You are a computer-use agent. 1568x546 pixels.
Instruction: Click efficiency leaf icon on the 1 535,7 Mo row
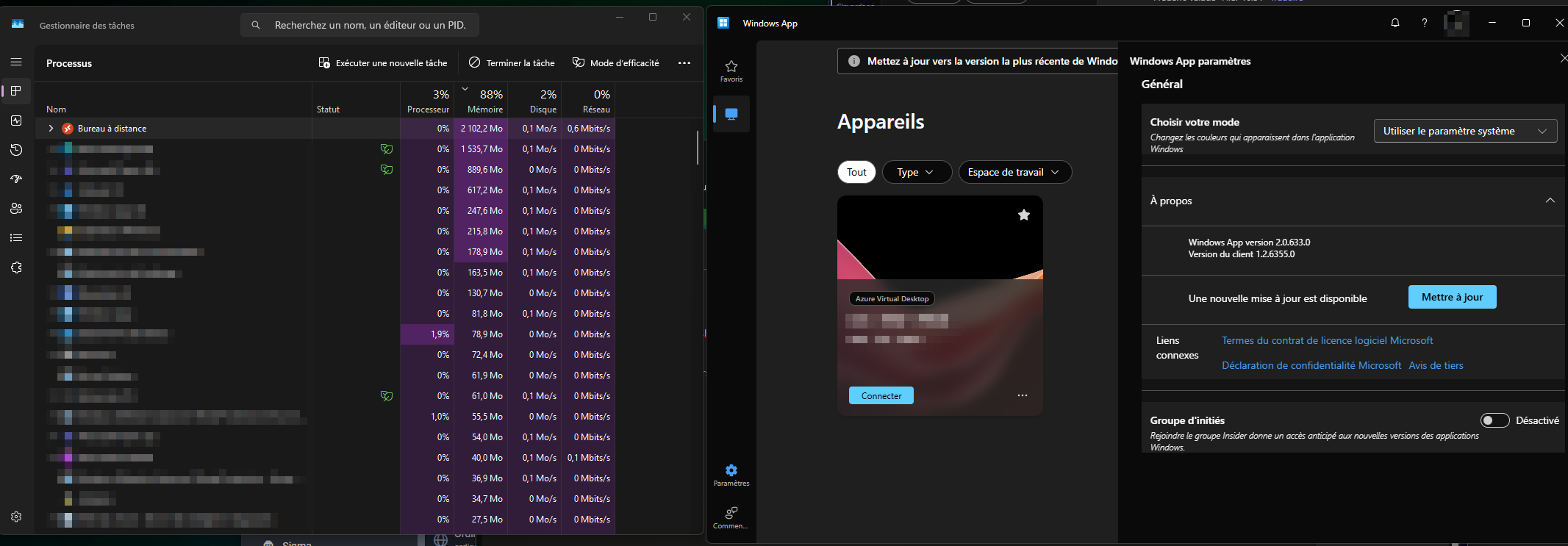coord(387,149)
